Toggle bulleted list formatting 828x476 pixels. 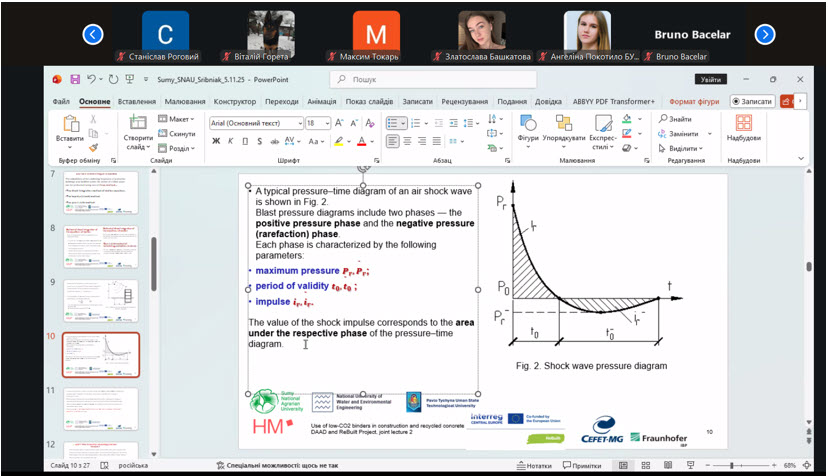pos(394,123)
